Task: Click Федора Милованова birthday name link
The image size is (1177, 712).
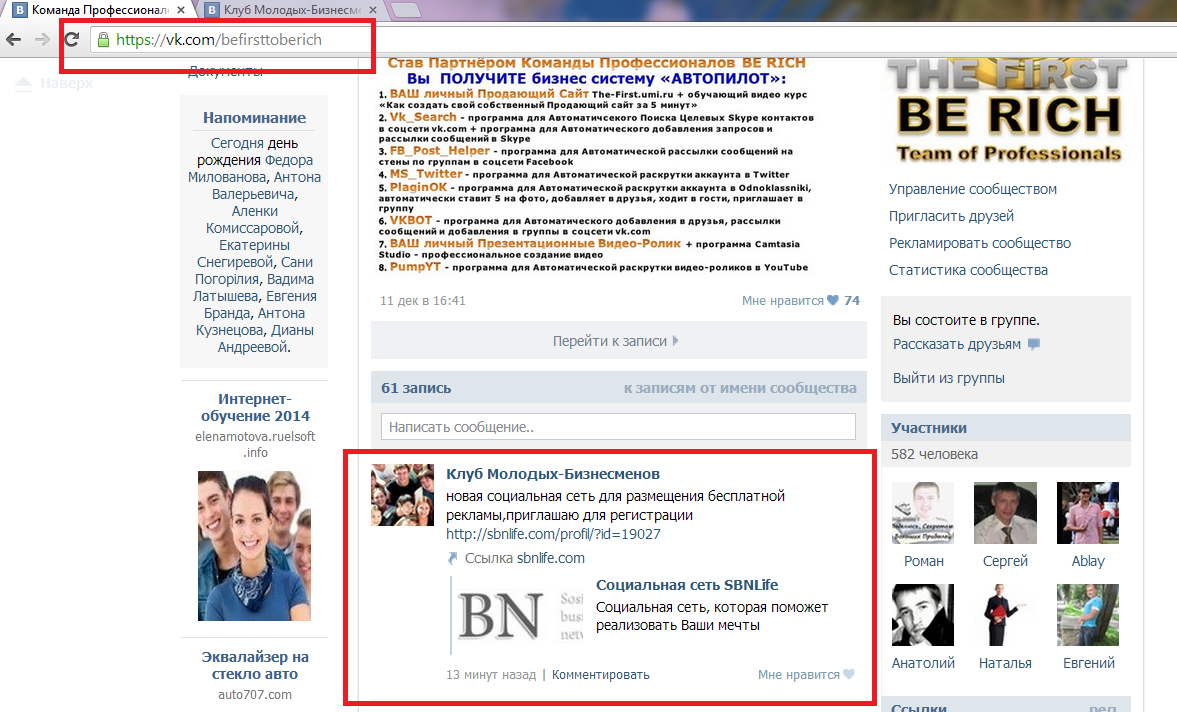Action: click(251, 169)
